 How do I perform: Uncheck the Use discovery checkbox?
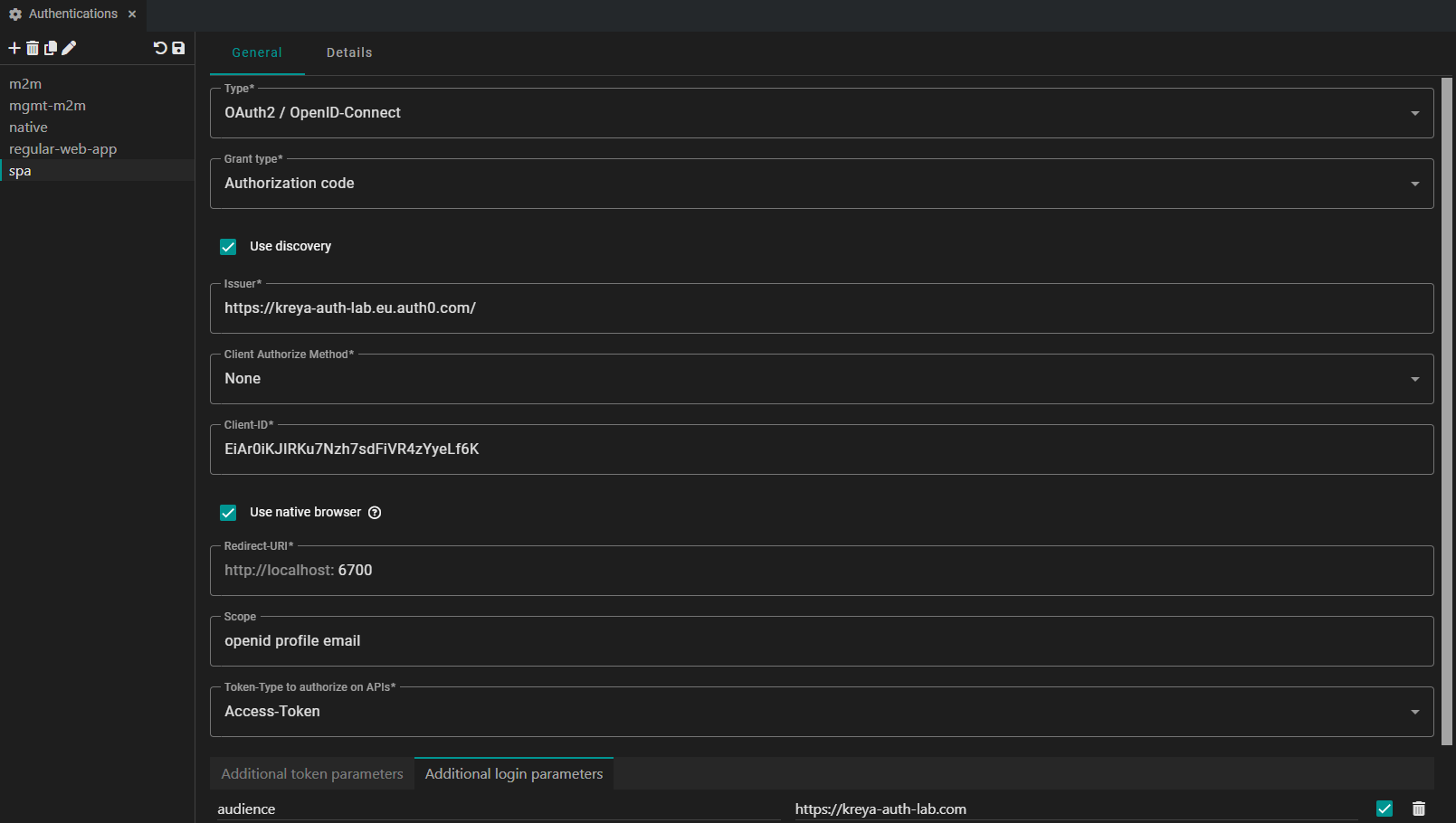[228, 247]
